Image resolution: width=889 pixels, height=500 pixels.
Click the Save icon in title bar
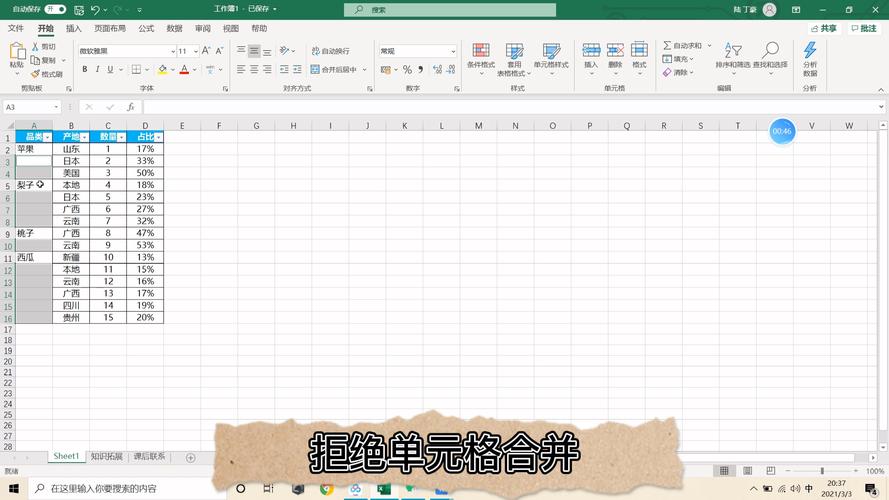pyautogui.click(x=79, y=10)
